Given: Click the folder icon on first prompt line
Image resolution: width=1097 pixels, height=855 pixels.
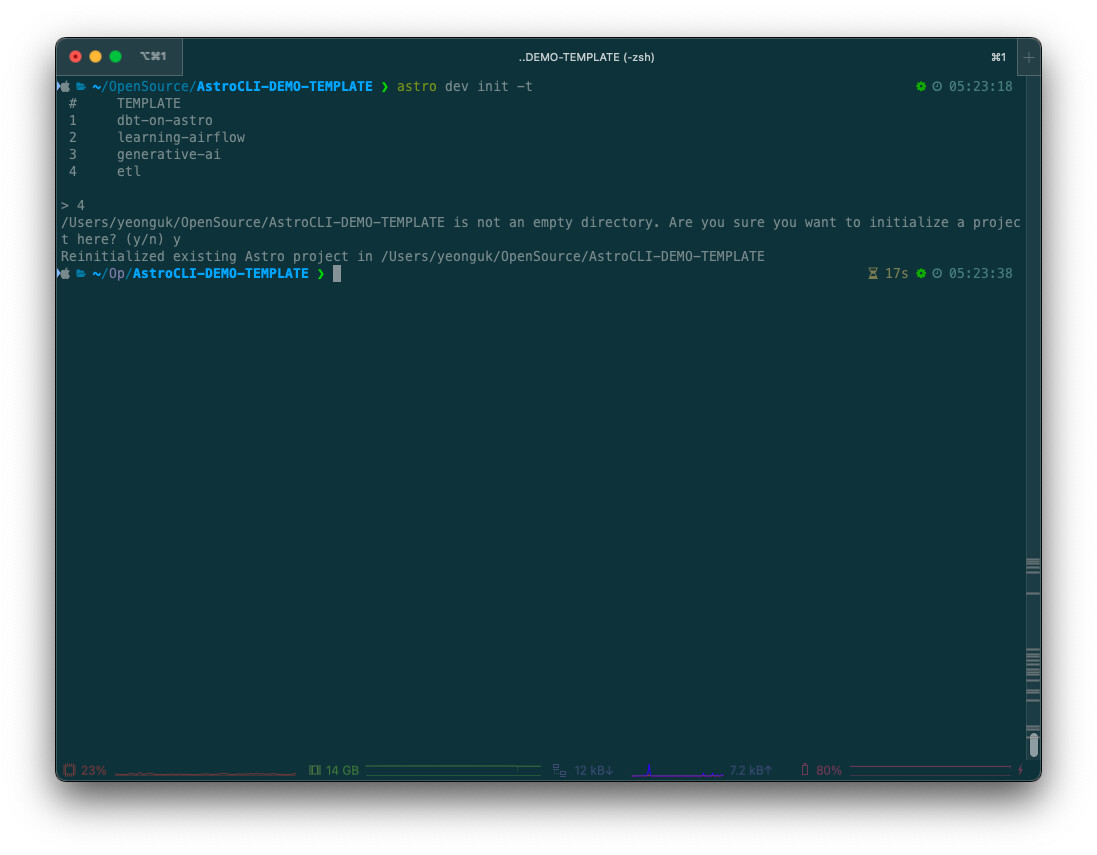Looking at the screenshot, I should coord(81,86).
